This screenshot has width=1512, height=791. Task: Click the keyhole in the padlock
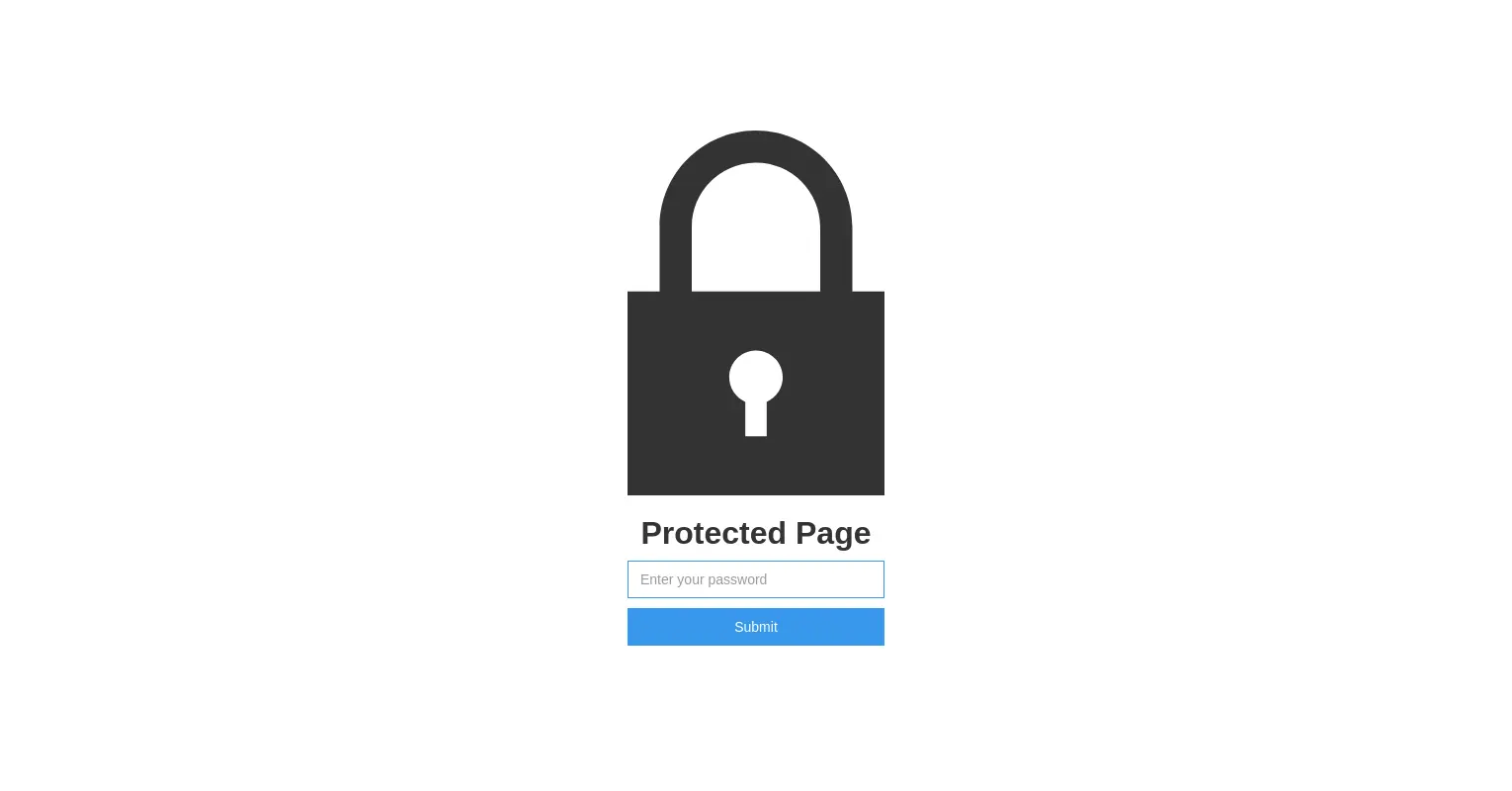(x=756, y=393)
